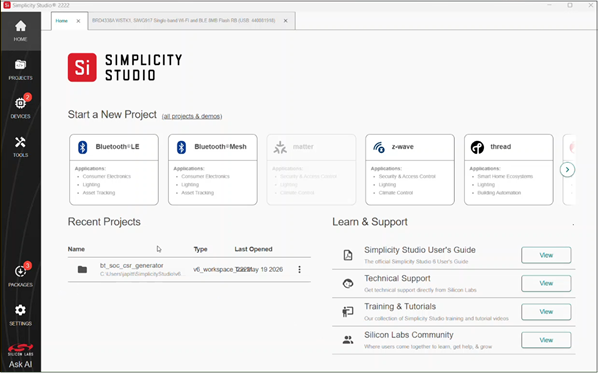598x373 pixels.
Task: View Silicon Labs Community
Action: click(546, 340)
